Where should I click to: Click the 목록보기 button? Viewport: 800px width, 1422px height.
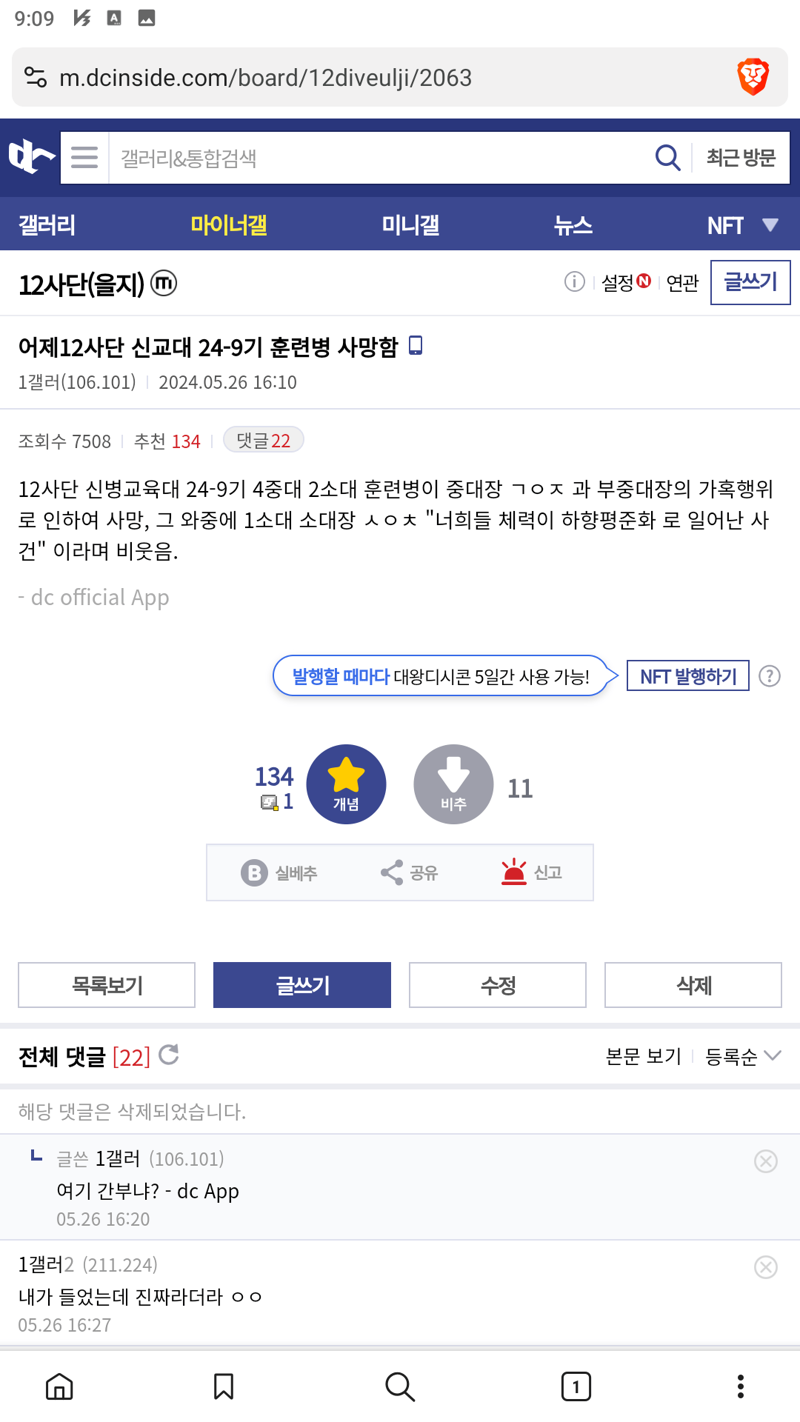coord(107,985)
